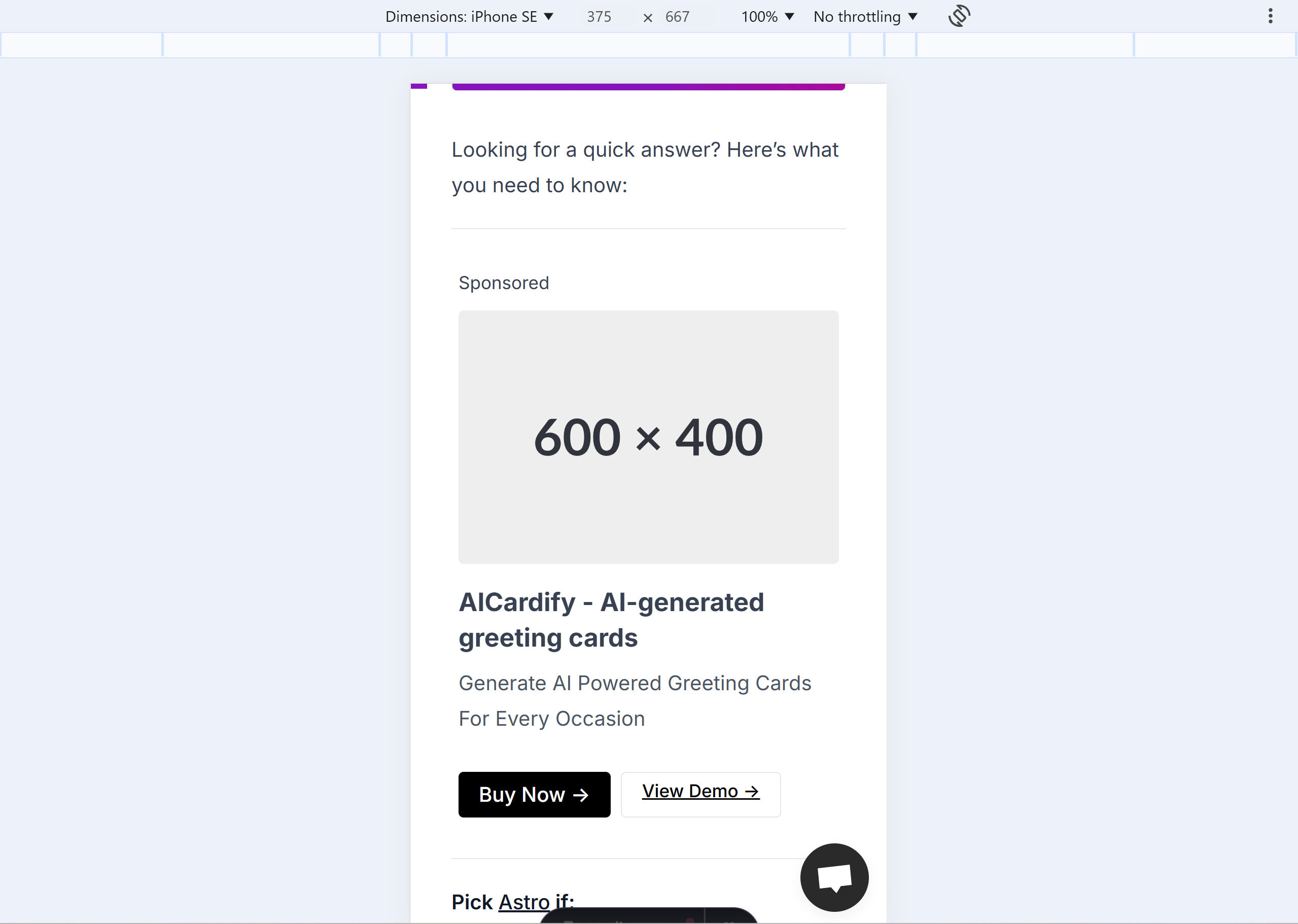Screen dimensions: 1298x924
Task: Click the arrow beside View Demo
Action: tap(752, 792)
